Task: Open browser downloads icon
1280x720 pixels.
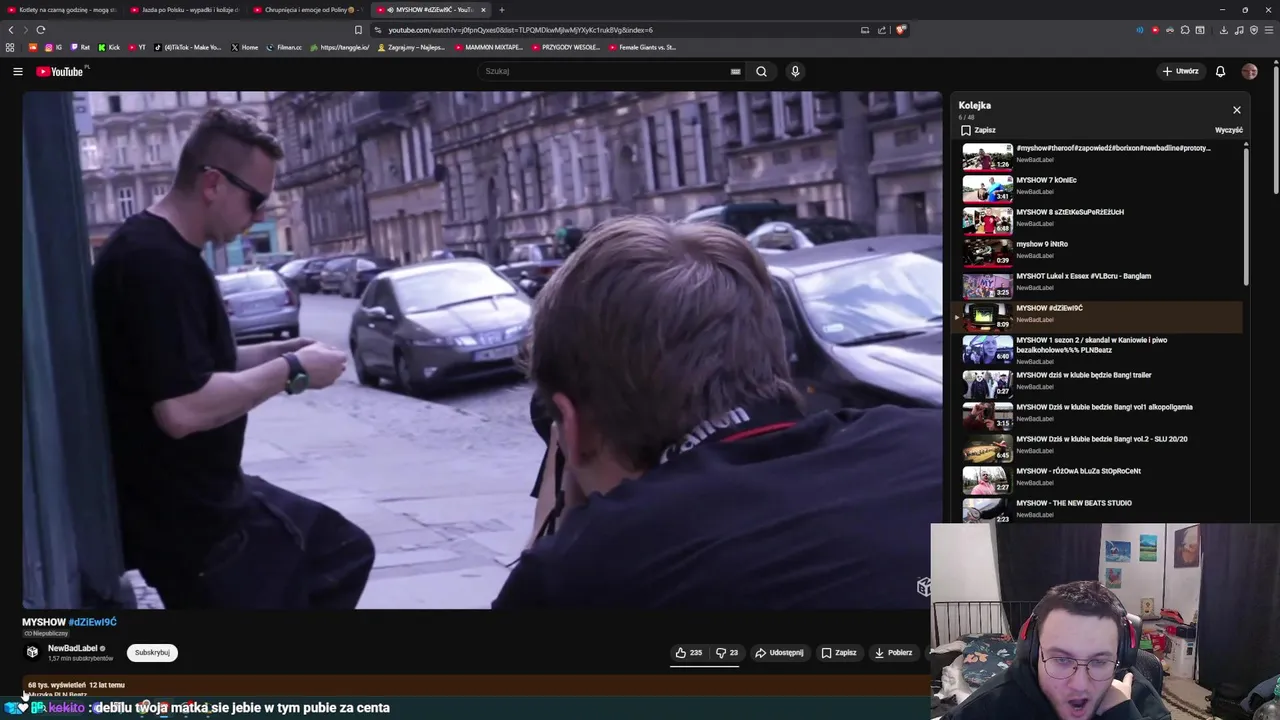Action: pos(1223,30)
